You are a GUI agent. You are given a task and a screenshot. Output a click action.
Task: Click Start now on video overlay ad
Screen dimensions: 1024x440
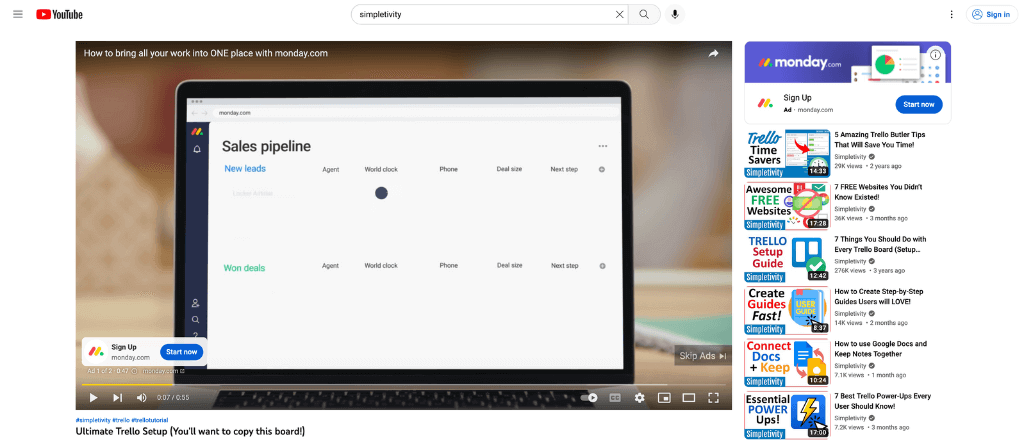click(x=182, y=352)
